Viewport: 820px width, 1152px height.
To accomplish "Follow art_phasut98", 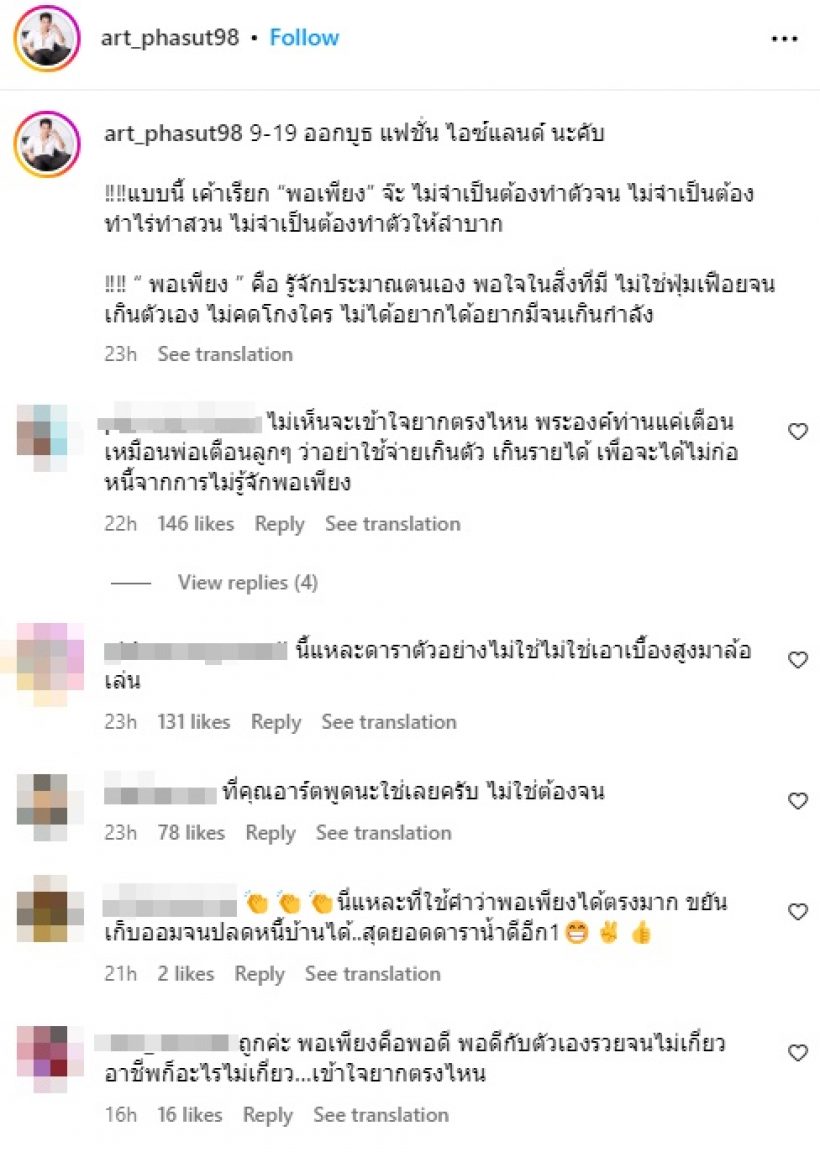I will (x=304, y=37).
